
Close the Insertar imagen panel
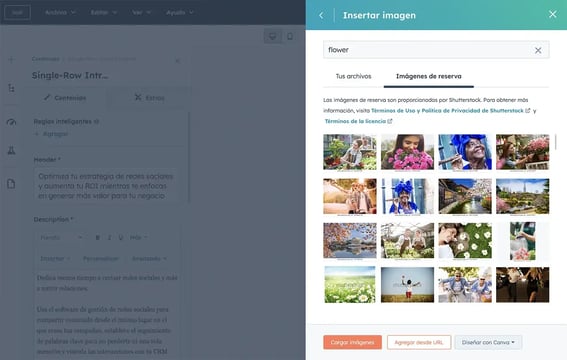point(553,14)
